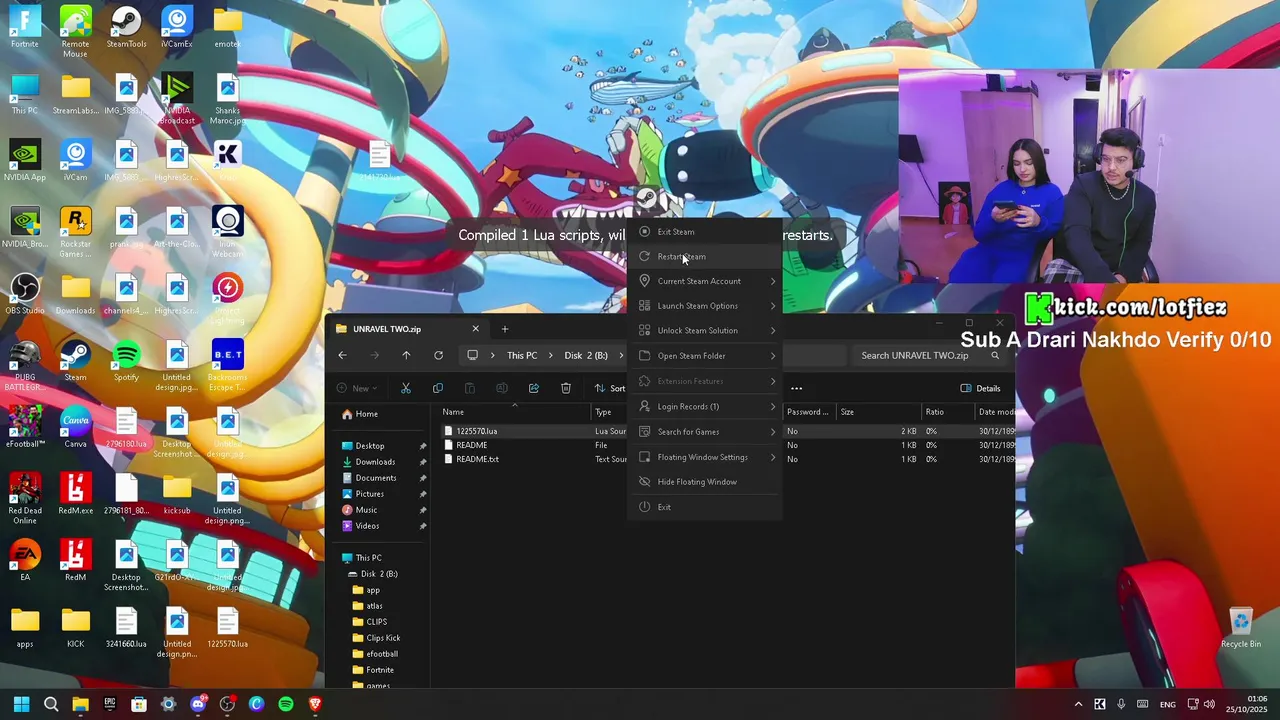The image size is (1280, 720).
Task: Select the NVIDIA App desktop icon
Action: [25, 160]
